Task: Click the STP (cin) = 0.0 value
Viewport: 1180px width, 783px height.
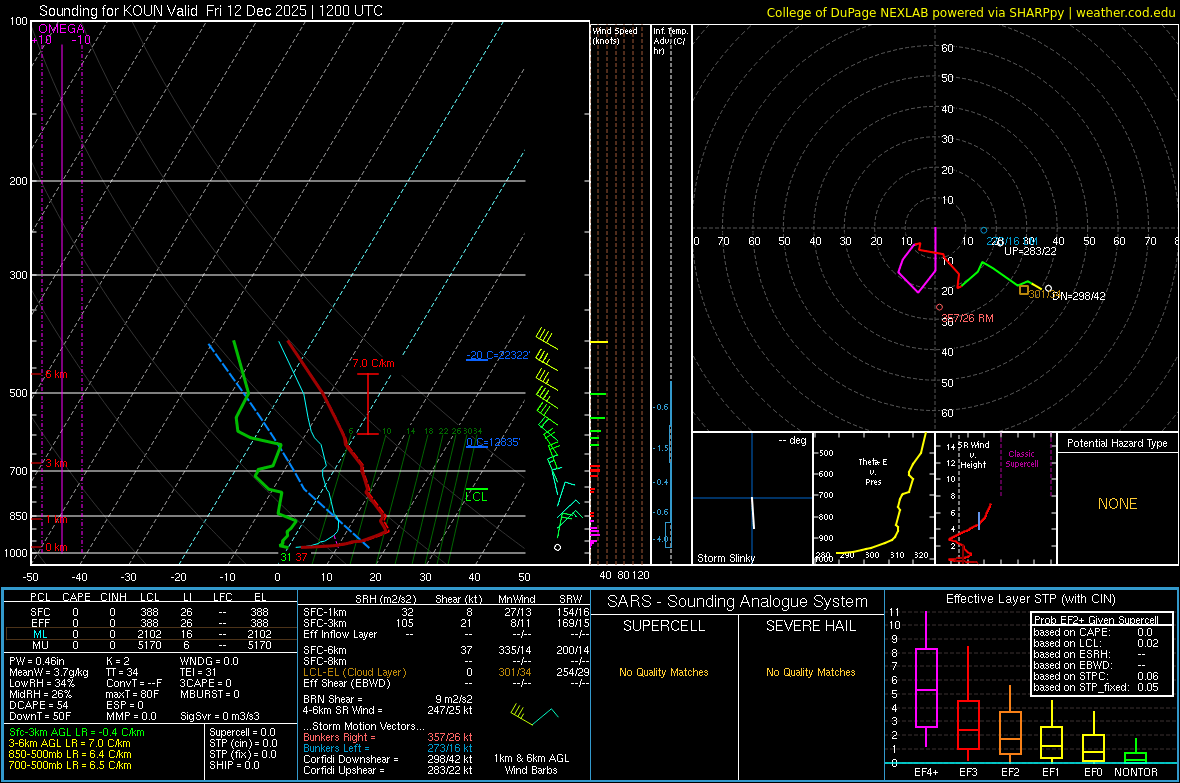Action: (x=242, y=744)
